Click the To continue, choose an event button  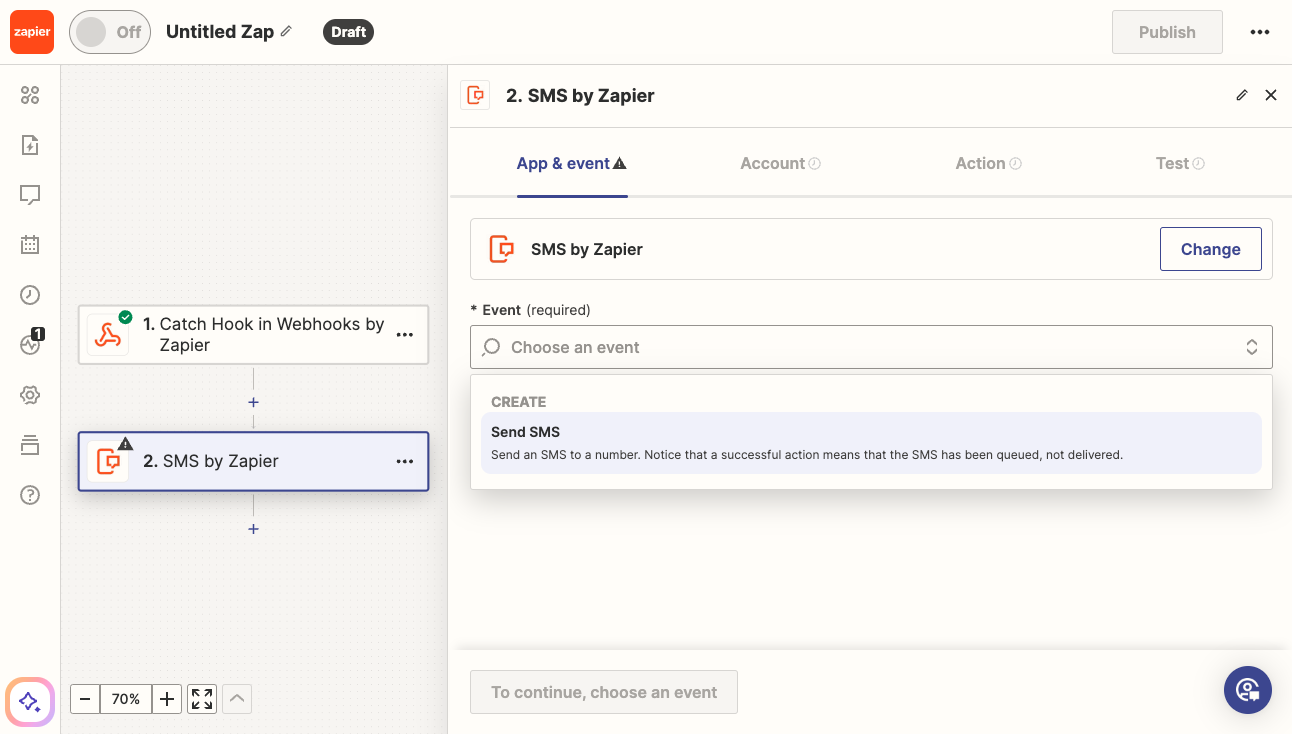(604, 692)
